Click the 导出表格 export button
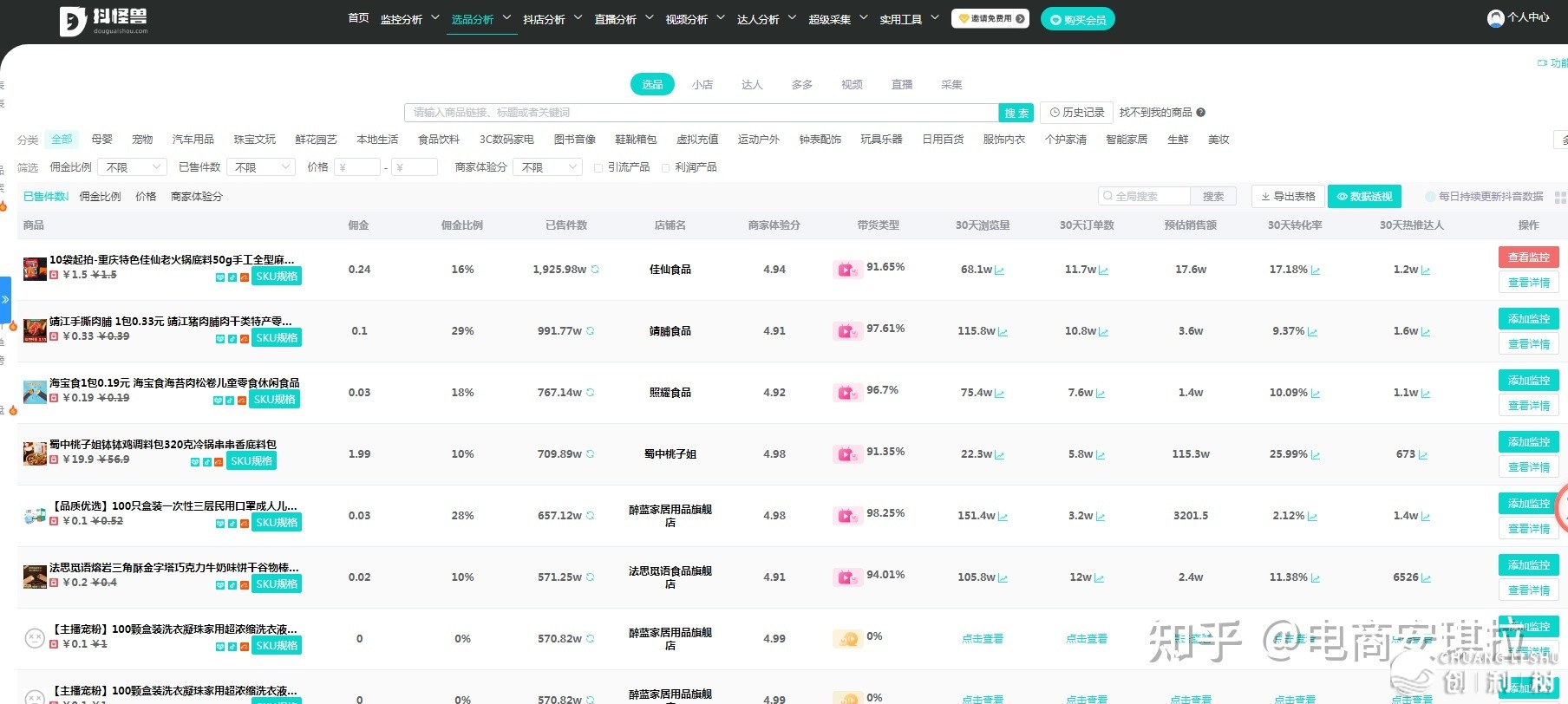This screenshot has height=704, width=1568. [x=1287, y=197]
